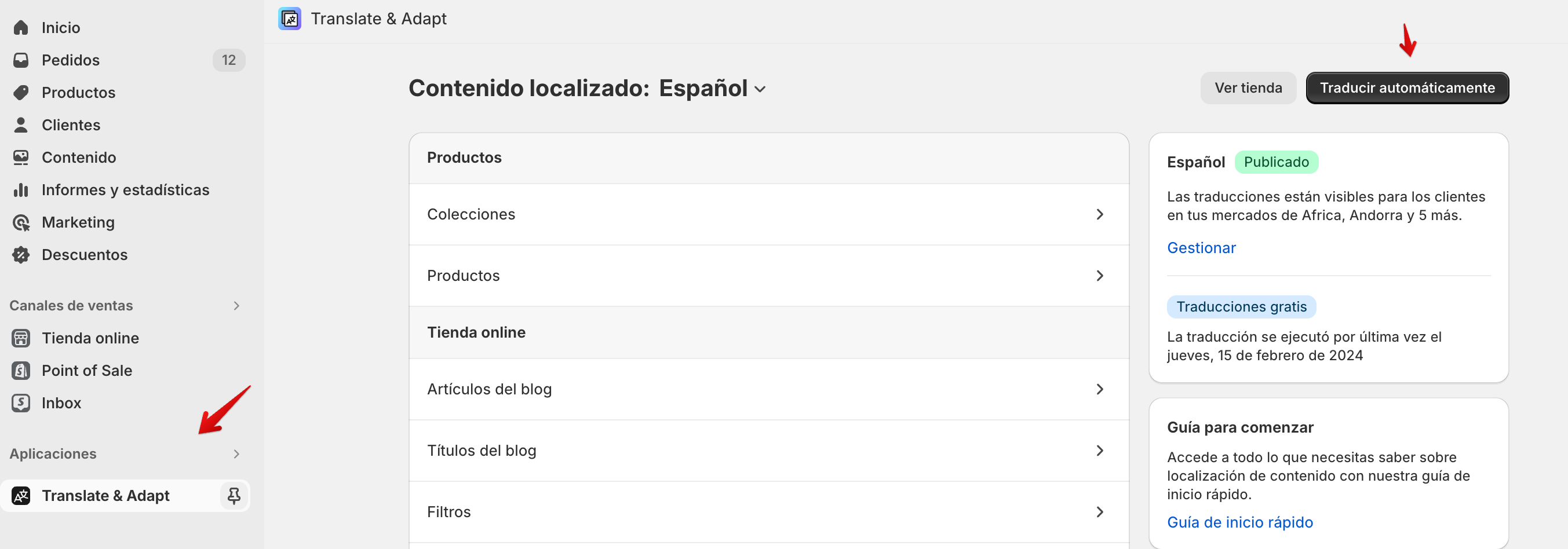Expand the Aplicaciones section

[236, 454]
